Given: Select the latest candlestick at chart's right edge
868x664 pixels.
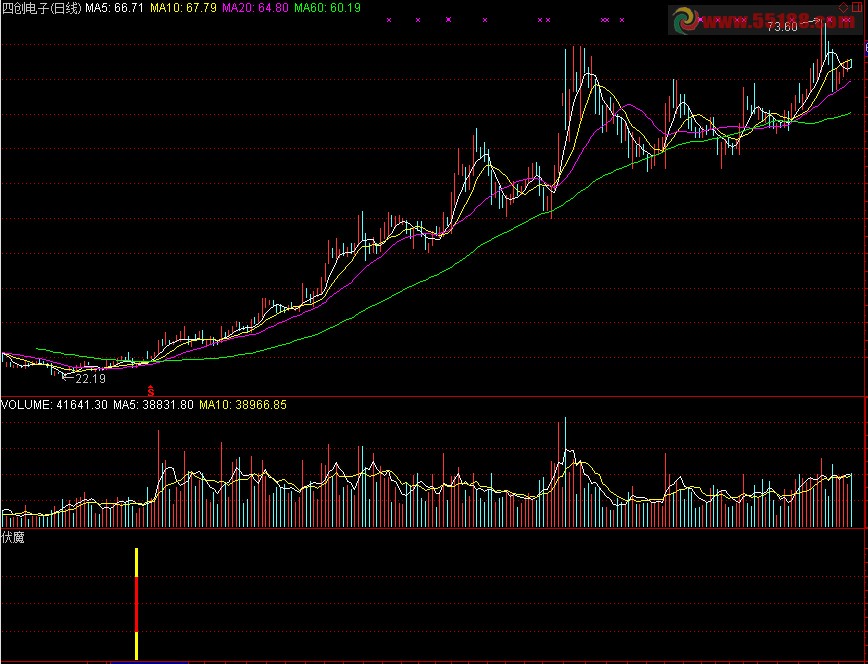Looking at the screenshot, I should pyautogui.click(x=850, y=63).
